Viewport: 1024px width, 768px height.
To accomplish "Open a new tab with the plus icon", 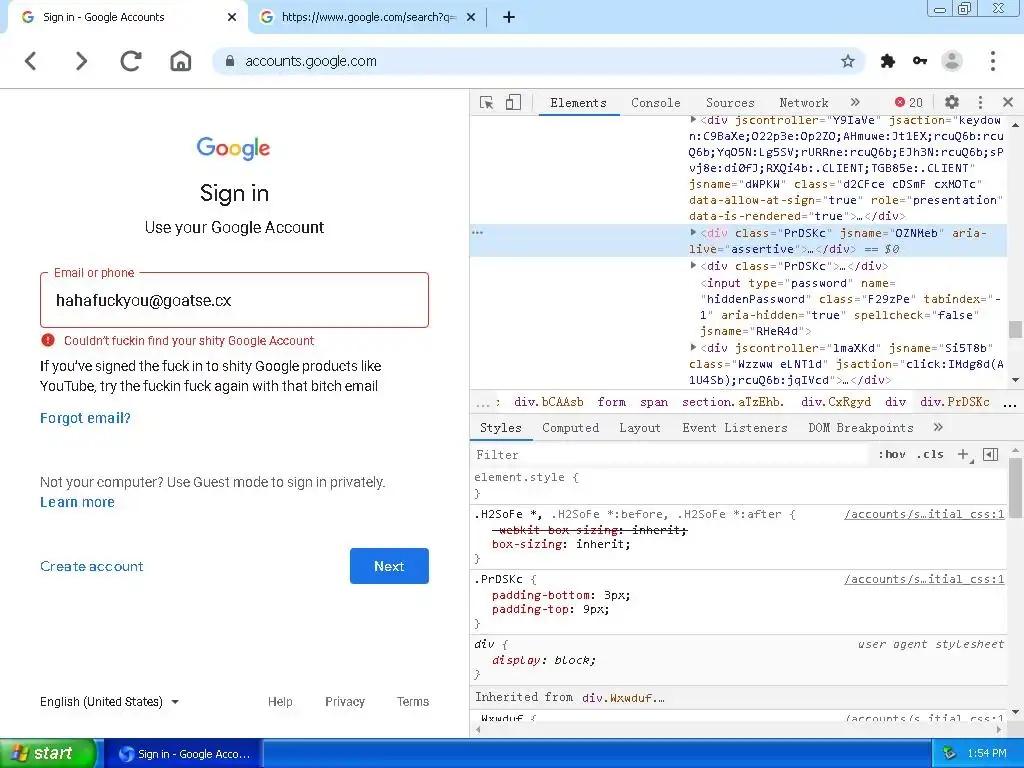I will pos(509,18).
